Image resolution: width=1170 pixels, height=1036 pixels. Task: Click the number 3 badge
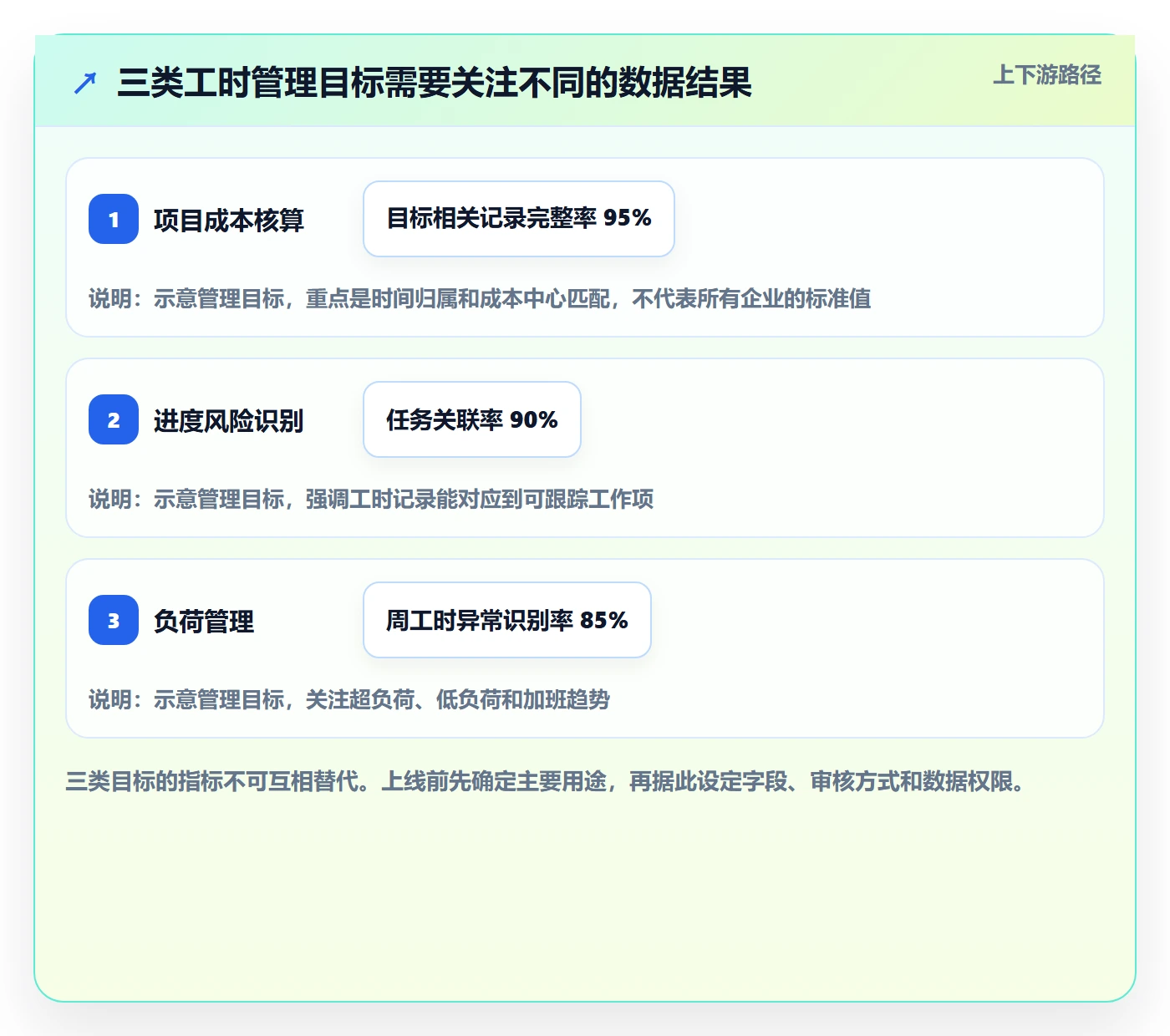[x=114, y=620]
